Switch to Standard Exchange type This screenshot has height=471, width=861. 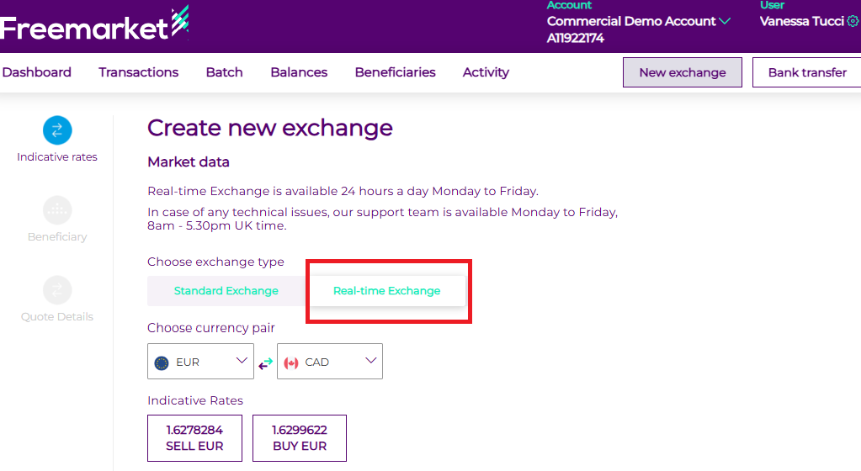[x=226, y=291]
